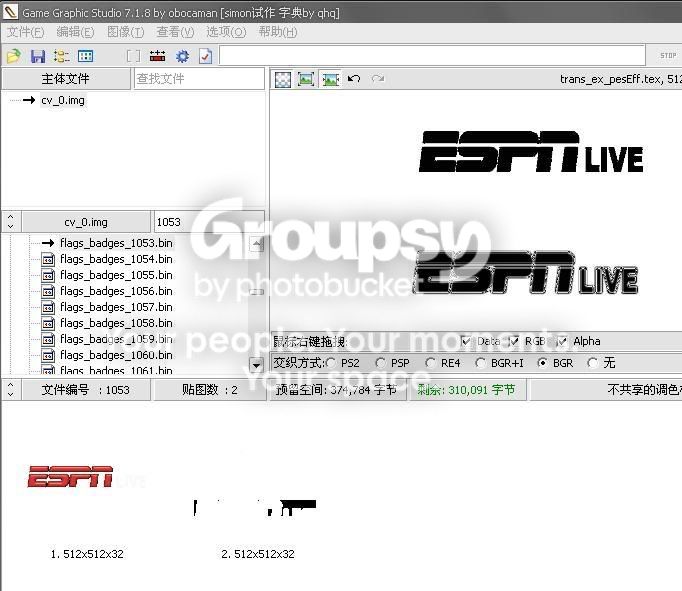The image size is (682, 591).
Task: Click the up/down stepper beside cv_0.img button
Action: click(x=11, y=221)
